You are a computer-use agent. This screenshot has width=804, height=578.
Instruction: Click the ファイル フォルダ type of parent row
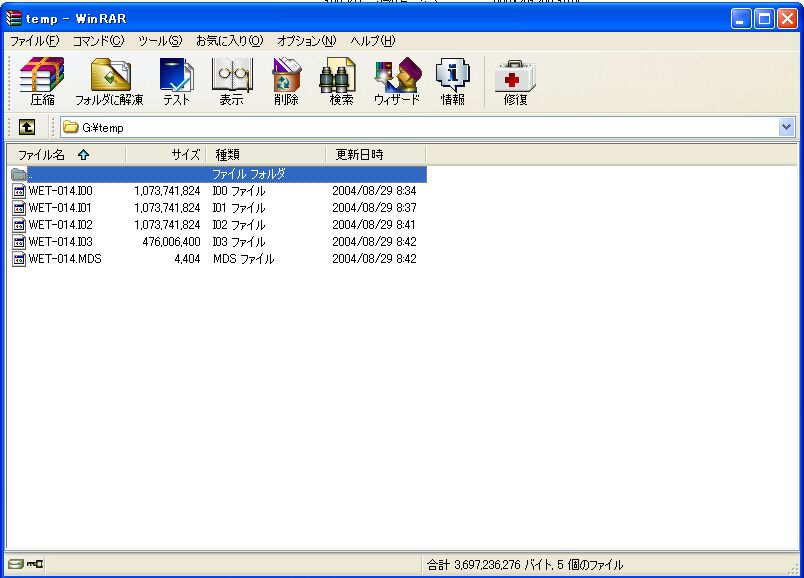[x=249, y=174]
